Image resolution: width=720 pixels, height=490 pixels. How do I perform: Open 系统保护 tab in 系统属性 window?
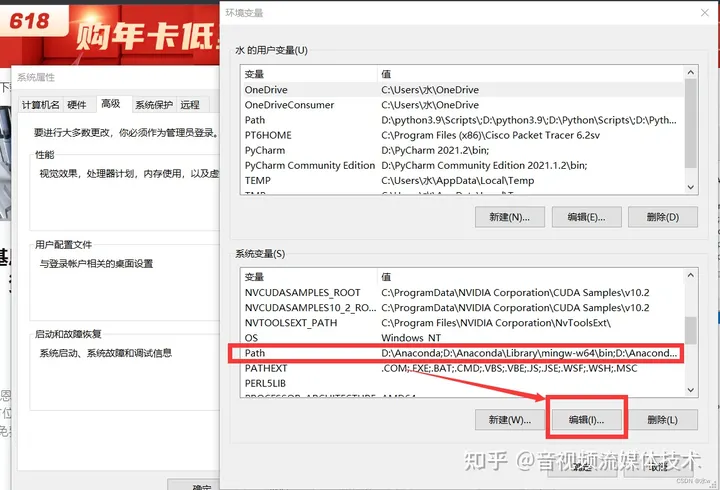pyautogui.click(x=154, y=105)
